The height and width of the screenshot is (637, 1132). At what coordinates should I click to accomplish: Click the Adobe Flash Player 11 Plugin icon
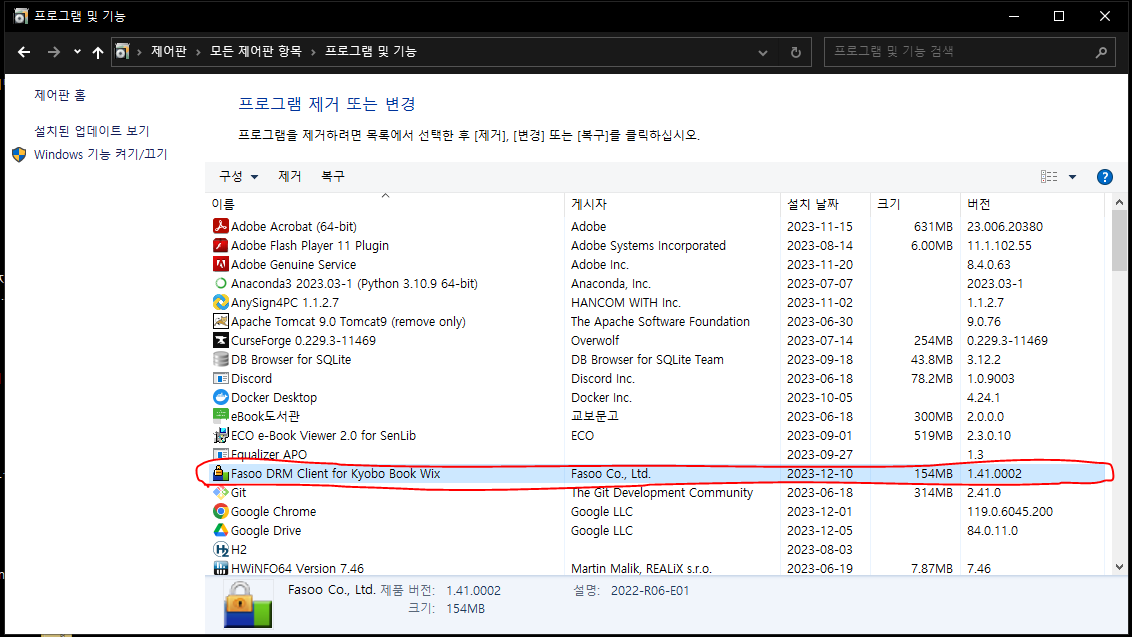[221, 246]
